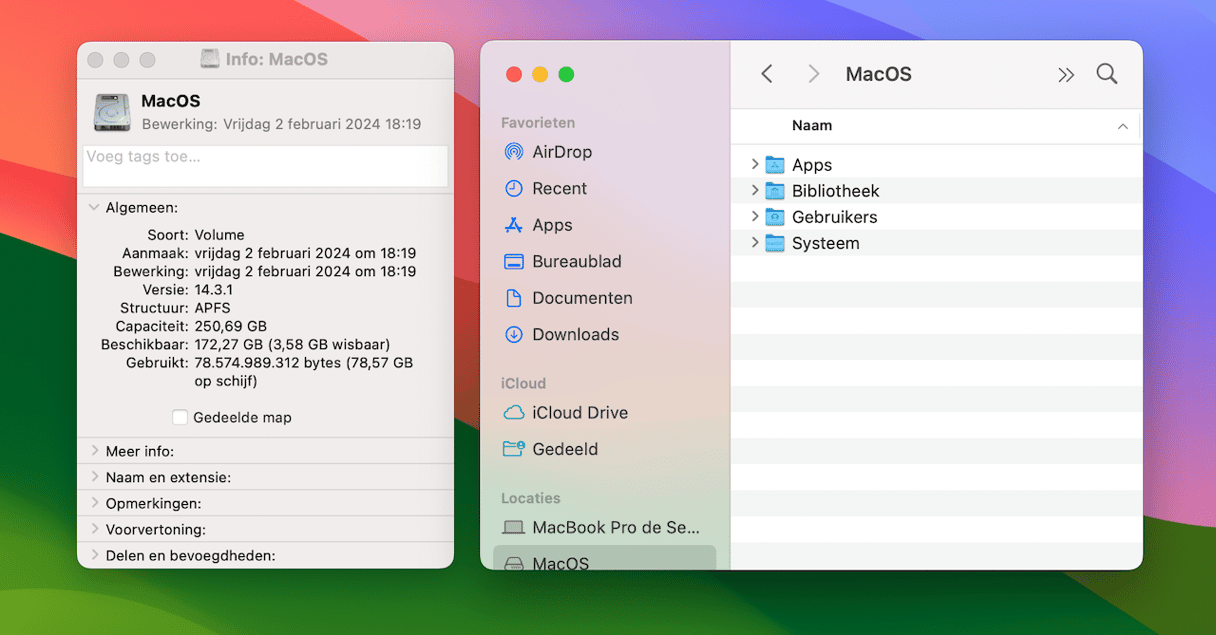Expand the Opmerkingen section

[94, 503]
